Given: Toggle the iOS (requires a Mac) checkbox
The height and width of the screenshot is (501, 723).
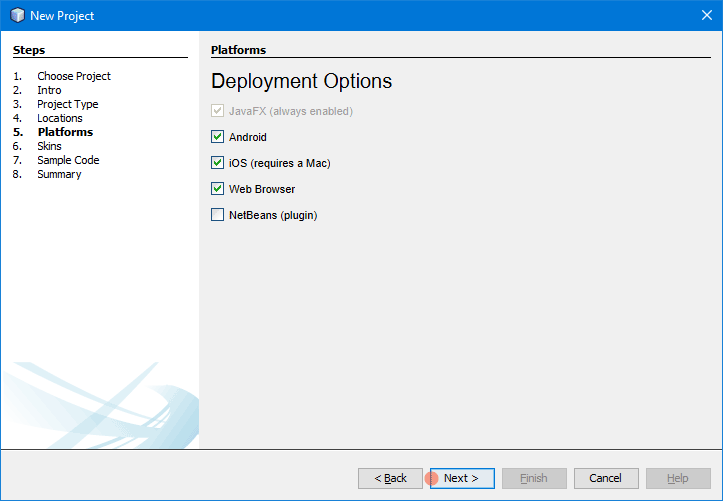Looking at the screenshot, I should coord(217,163).
